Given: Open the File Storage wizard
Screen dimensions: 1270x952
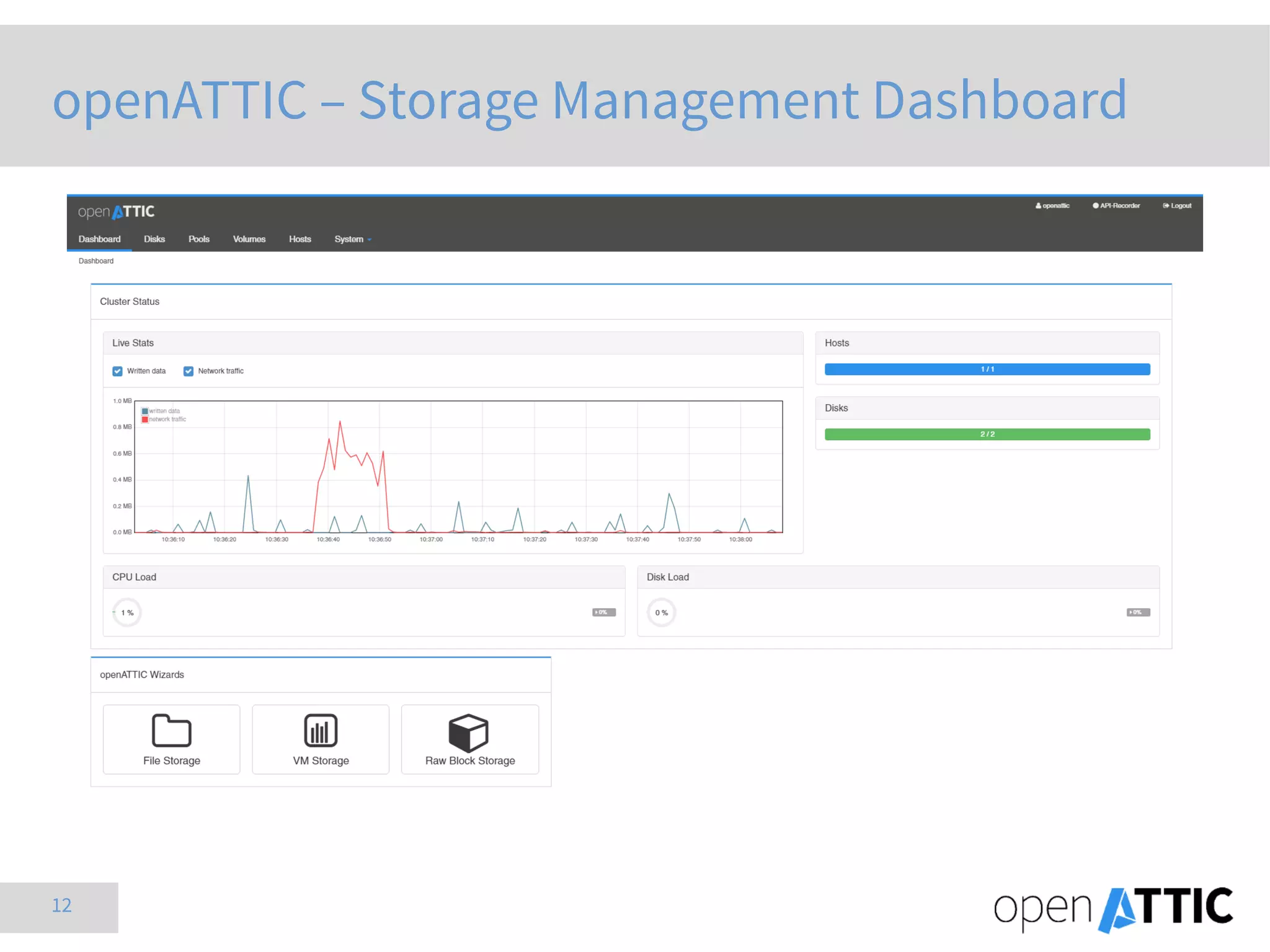Looking at the screenshot, I should (171, 739).
